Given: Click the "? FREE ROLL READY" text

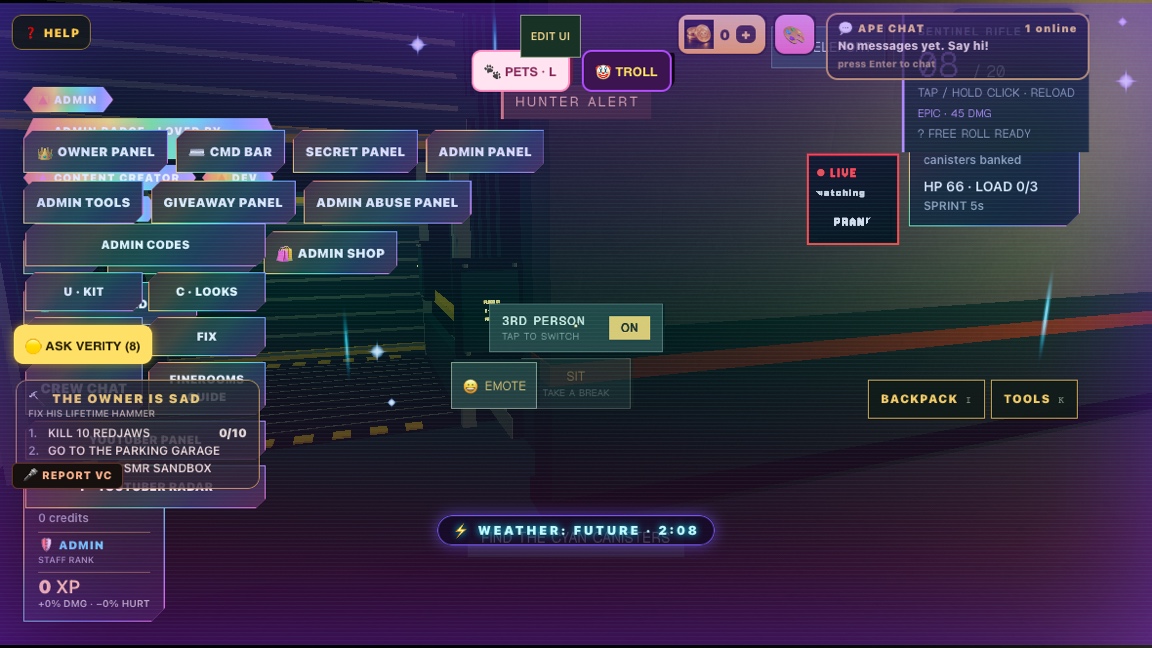Looking at the screenshot, I should pos(973,134).
